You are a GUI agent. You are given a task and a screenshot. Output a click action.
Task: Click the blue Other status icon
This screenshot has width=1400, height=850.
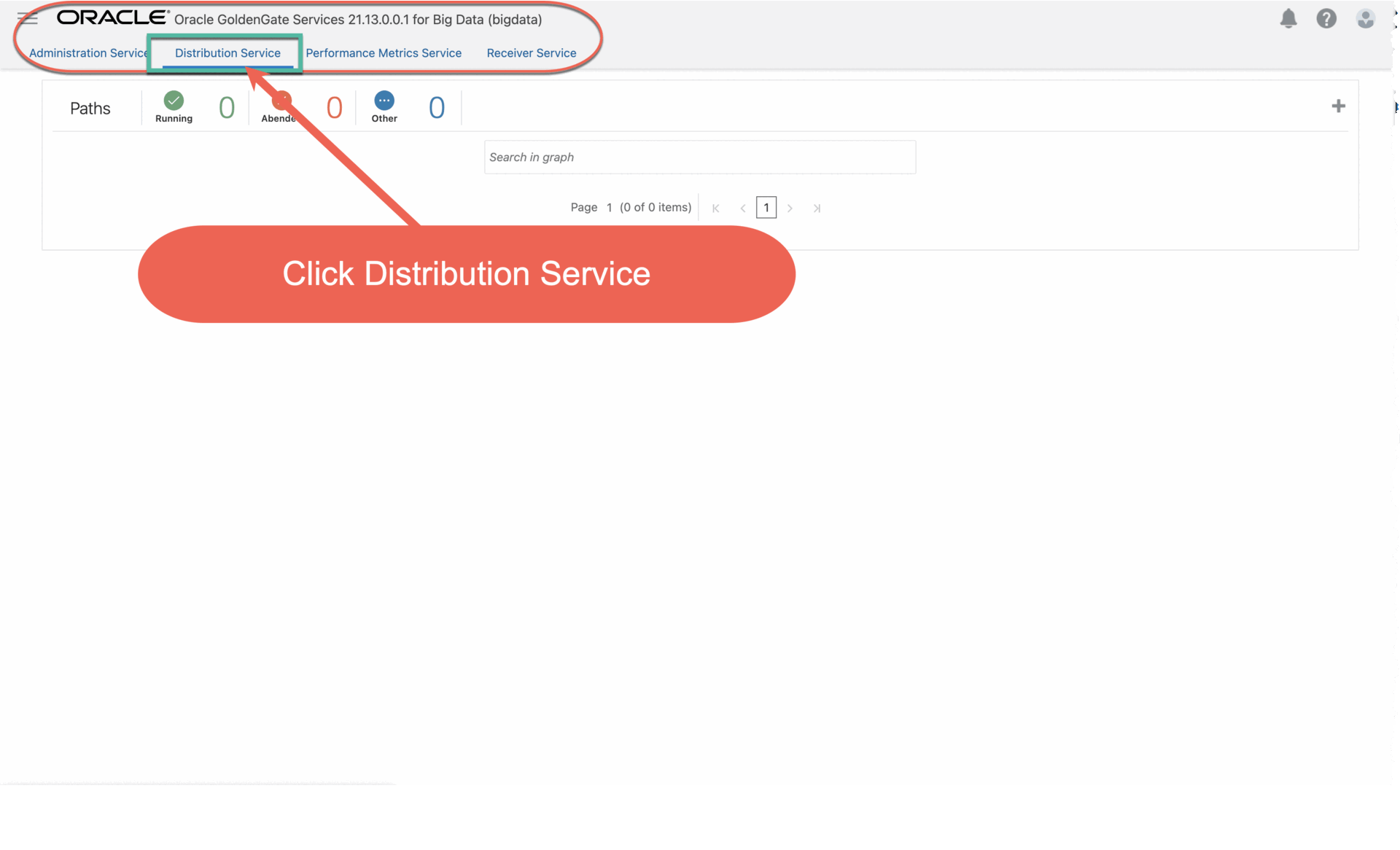pos(384,101)
